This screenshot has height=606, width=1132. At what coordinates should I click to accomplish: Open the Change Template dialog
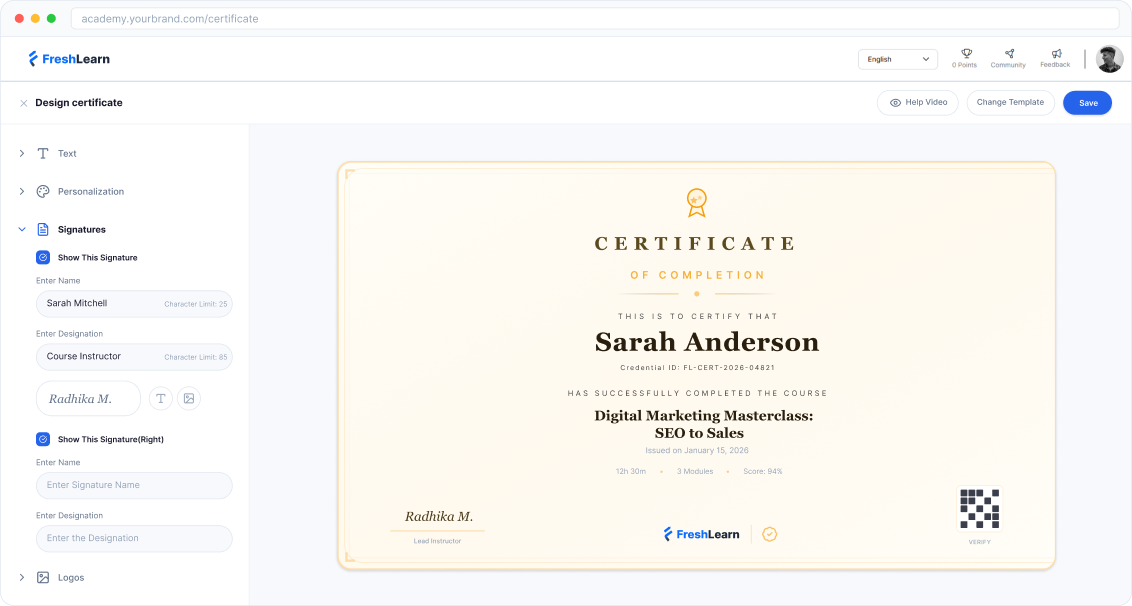click(x=1010, y=102)
